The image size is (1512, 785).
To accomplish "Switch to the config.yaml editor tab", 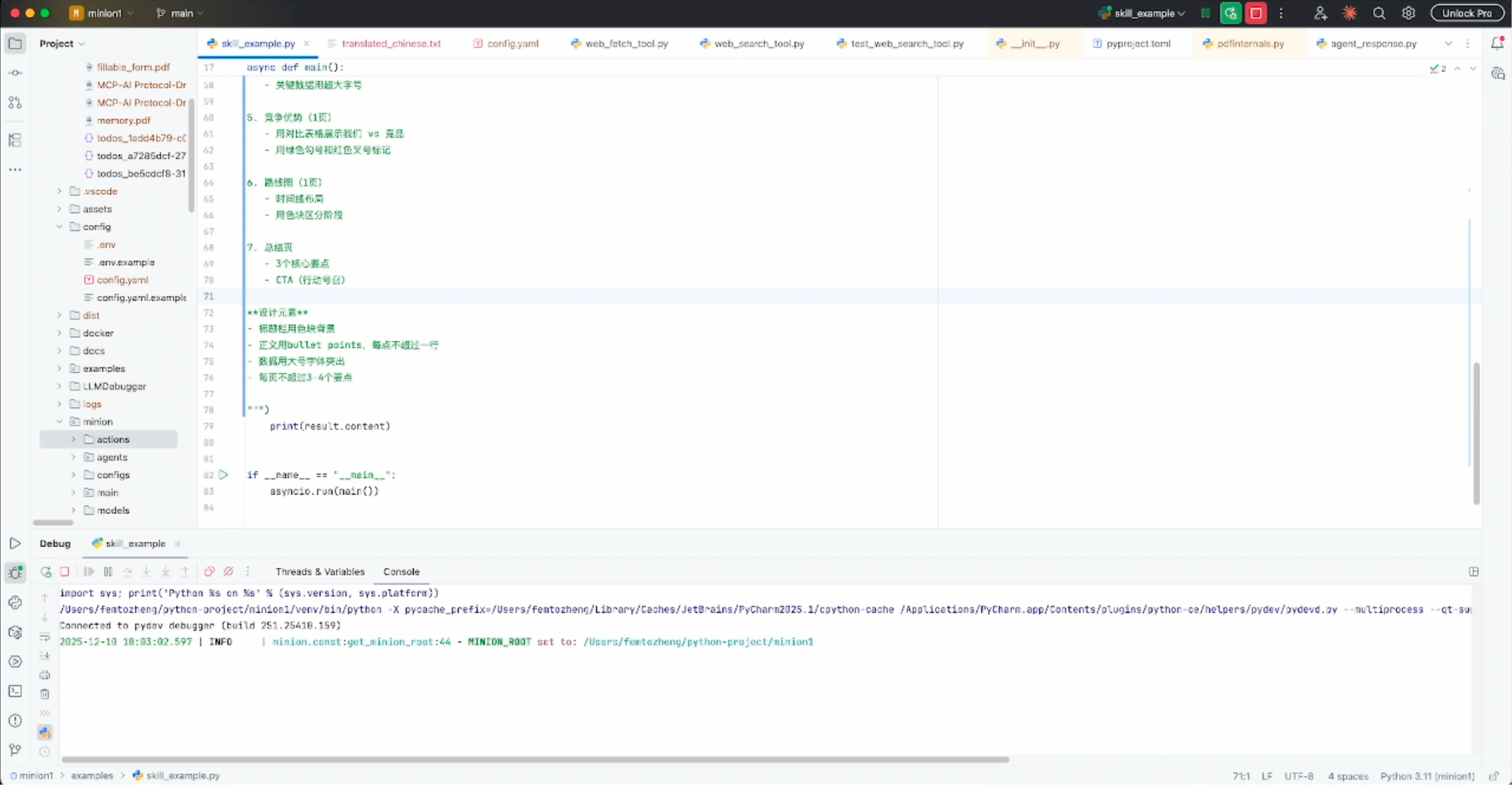I will 512,44.
